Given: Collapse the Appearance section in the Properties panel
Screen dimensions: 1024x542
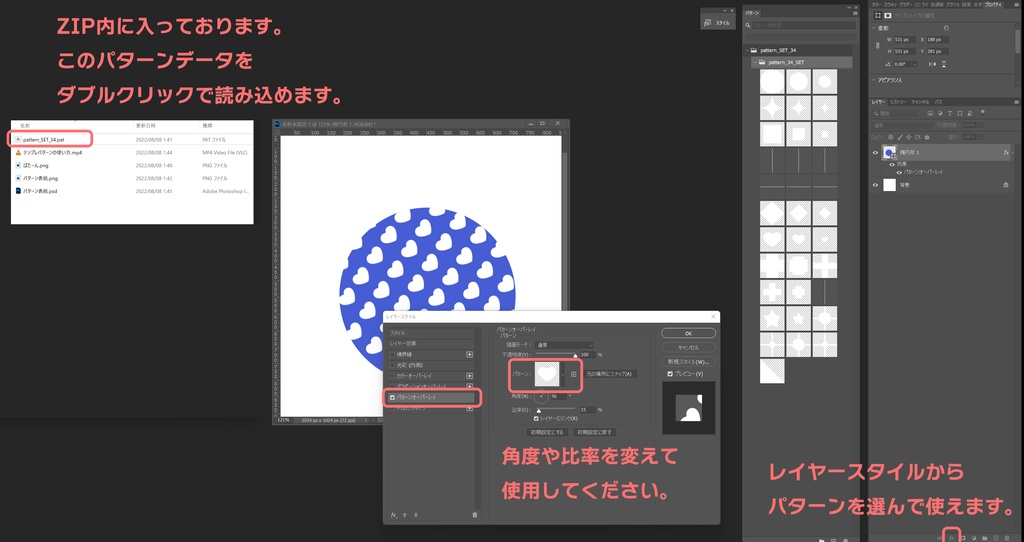Looking at the screenshot, I should [873, 80].
